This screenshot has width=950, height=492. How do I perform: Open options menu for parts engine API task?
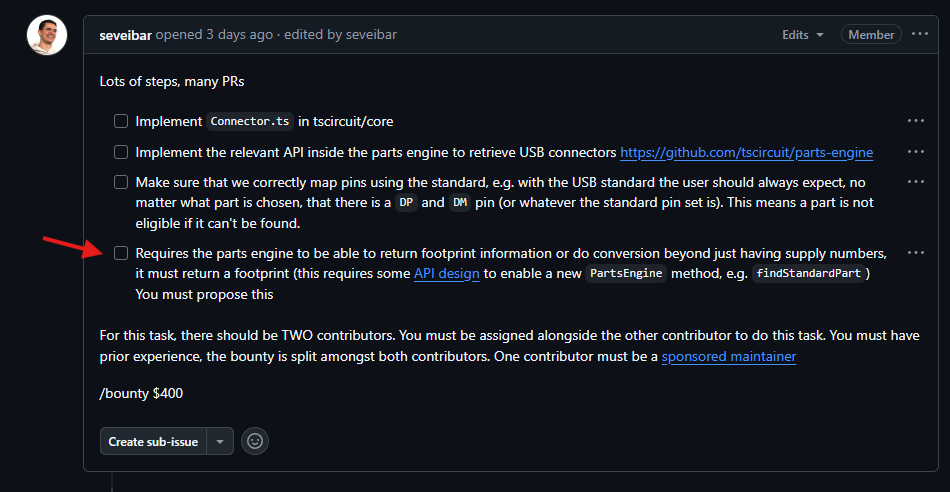point(915,152)
